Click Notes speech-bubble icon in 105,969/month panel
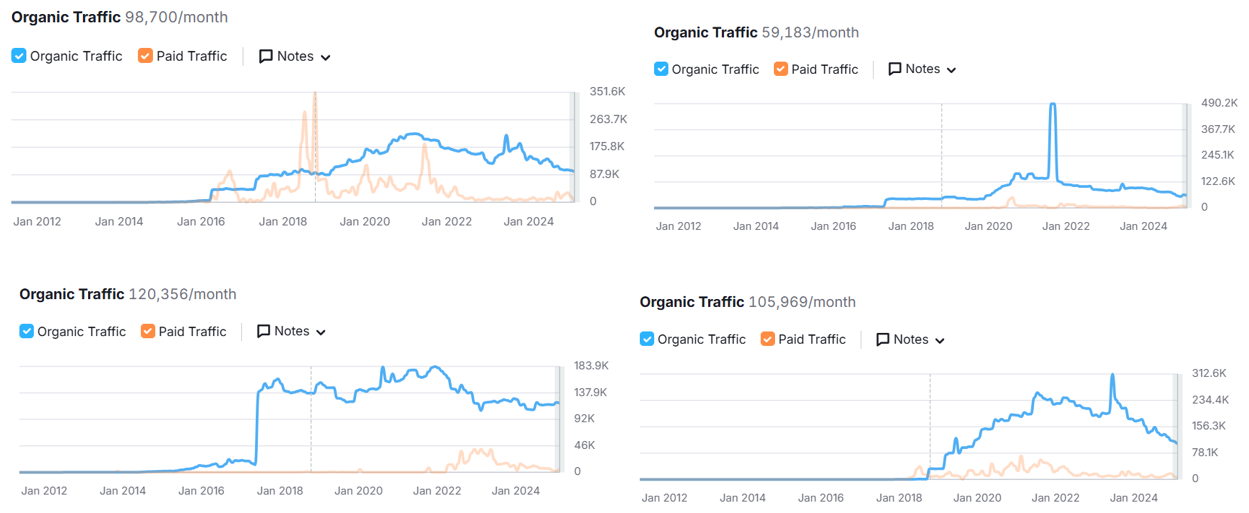The height and width of the screenshot is (513, 1249). [x=883, y=340]
